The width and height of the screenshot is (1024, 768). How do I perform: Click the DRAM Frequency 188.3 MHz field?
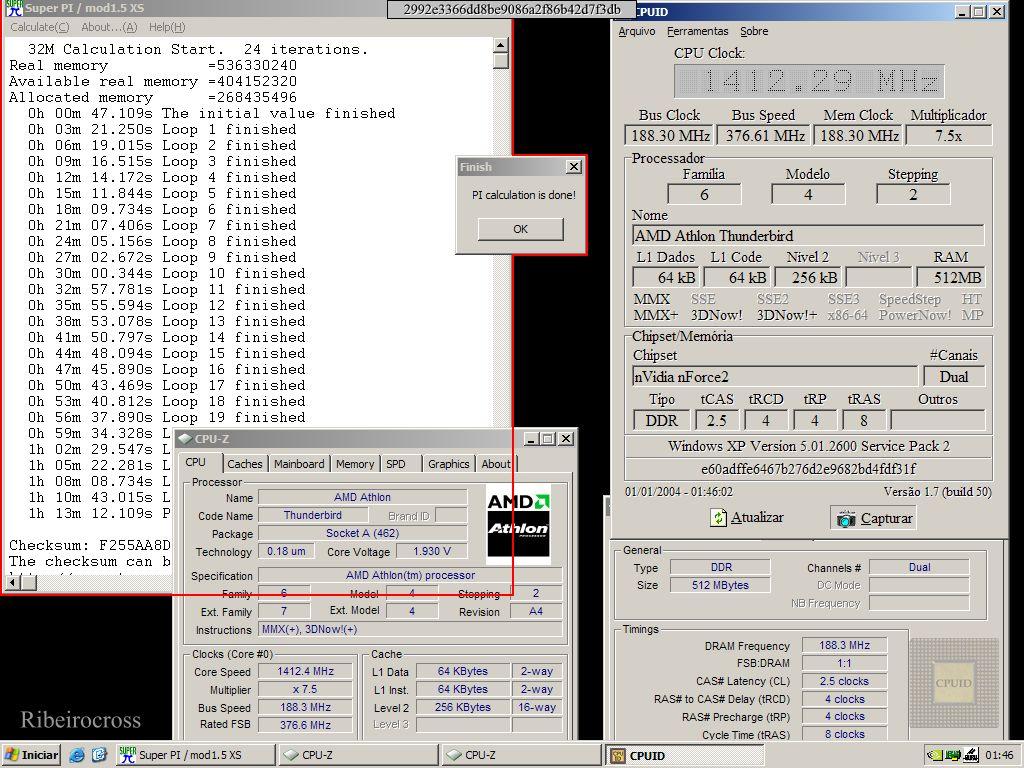844,645
